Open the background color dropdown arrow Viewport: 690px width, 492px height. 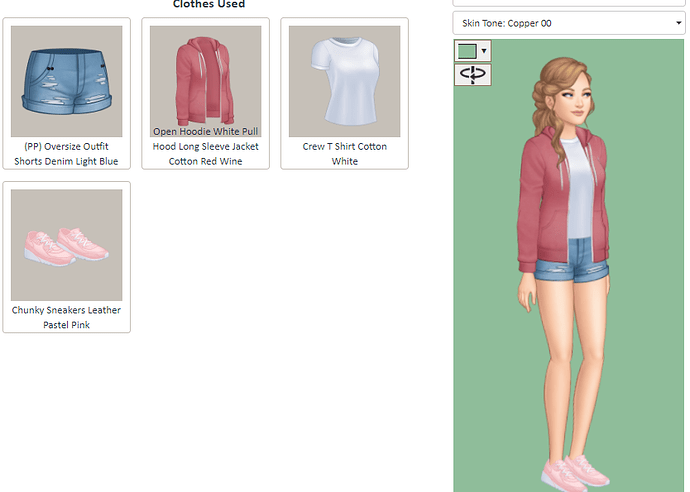click(484, 51)
